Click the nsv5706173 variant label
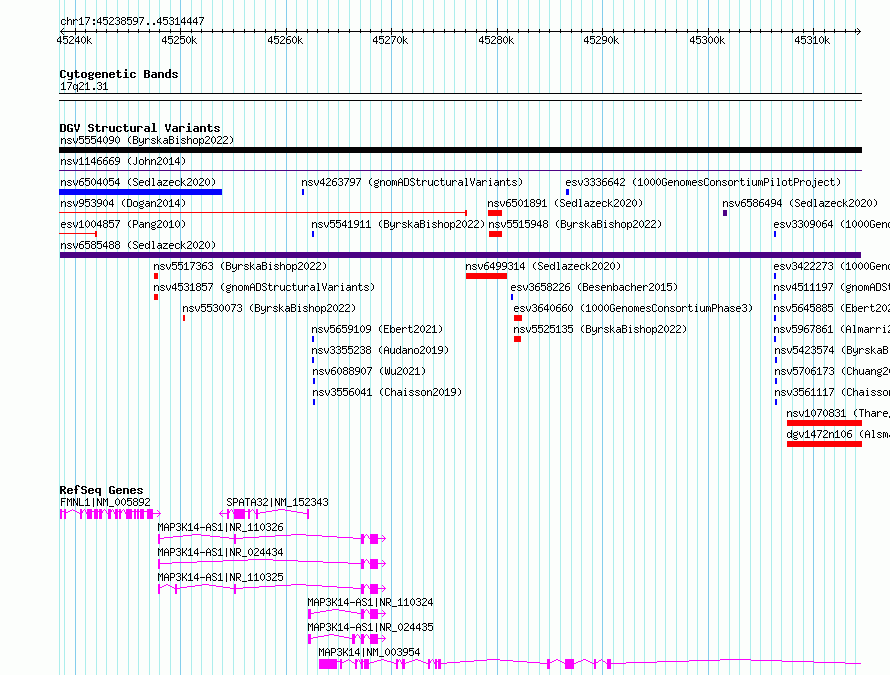Viewport: 890px width, 675px height. (x=832, y=371)
